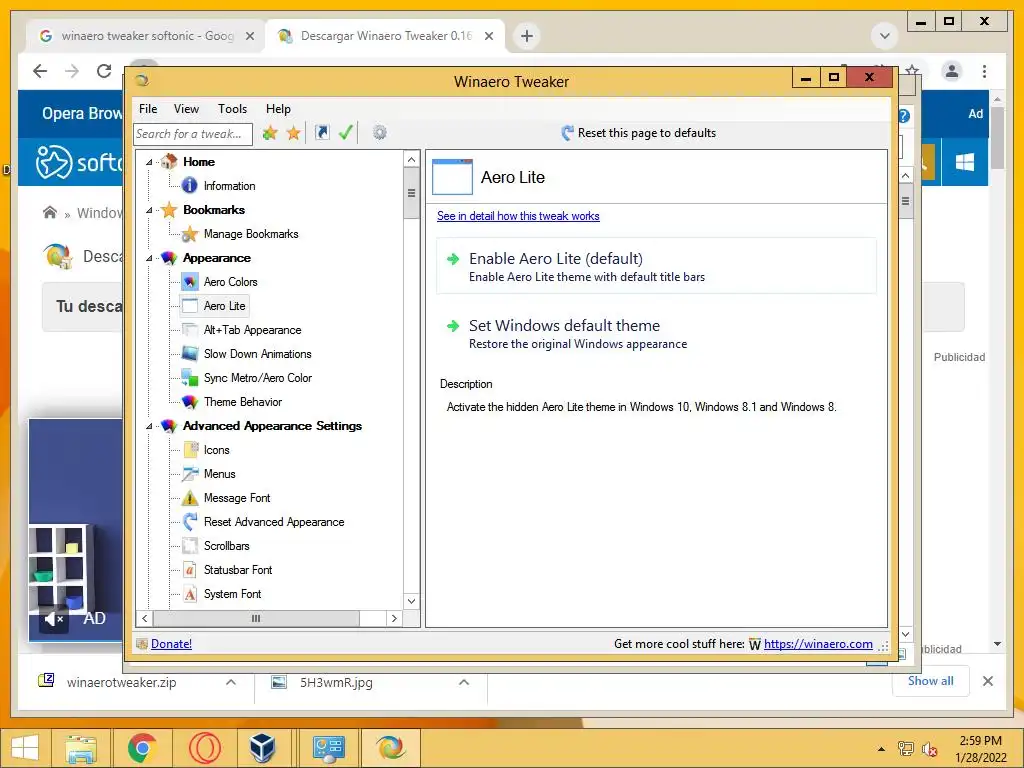Open the Tools menu
1024x768 pixels.
point(232,109)
